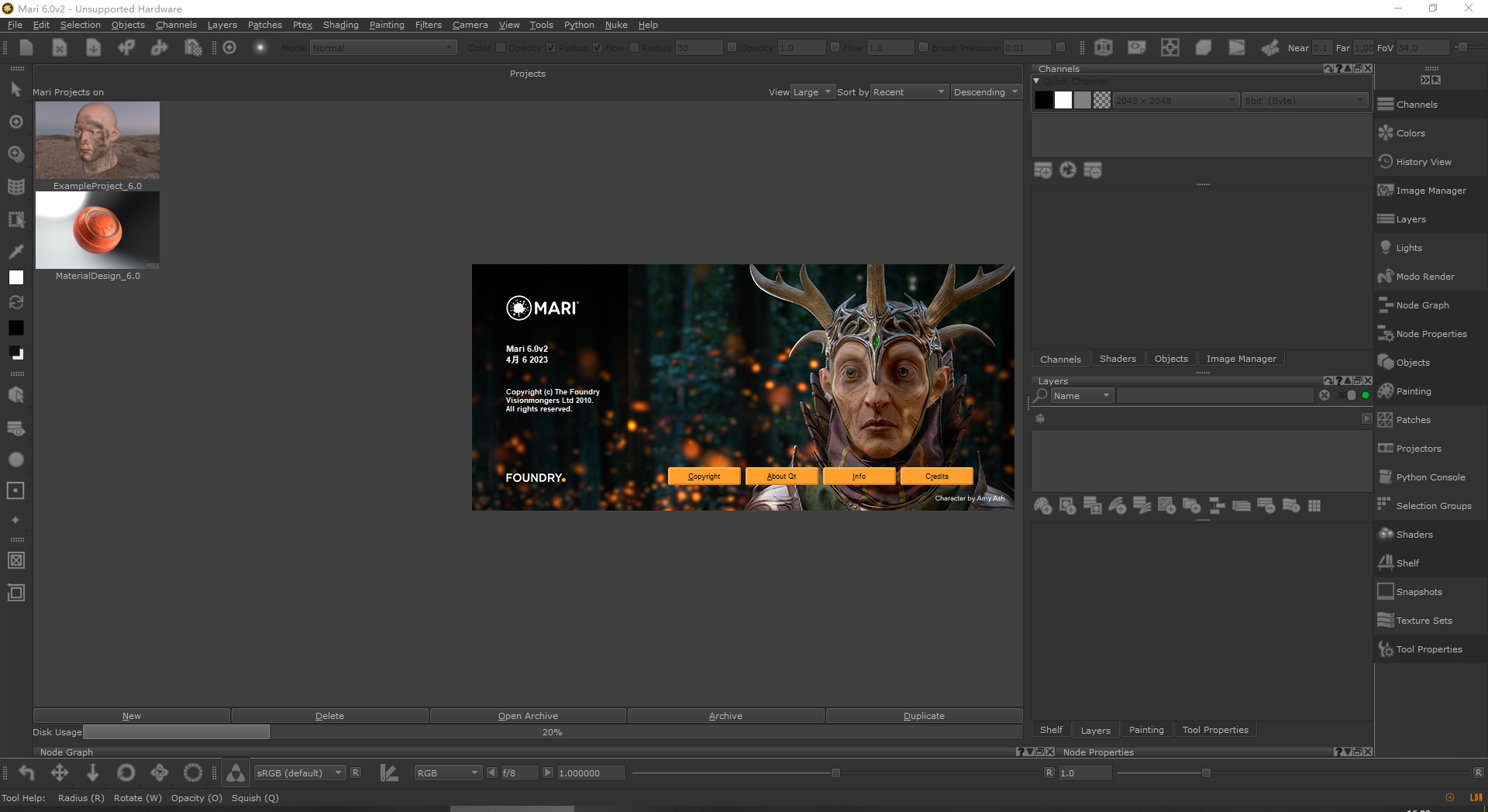The width and height of the screenshot is (1488, 812).
Task: Click the Lights palette icon
Action: click(x=1386, y=248)
